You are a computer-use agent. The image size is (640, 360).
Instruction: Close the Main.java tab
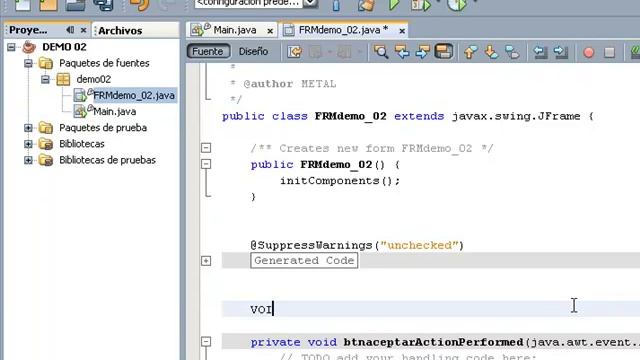click(x=270, y=31)
